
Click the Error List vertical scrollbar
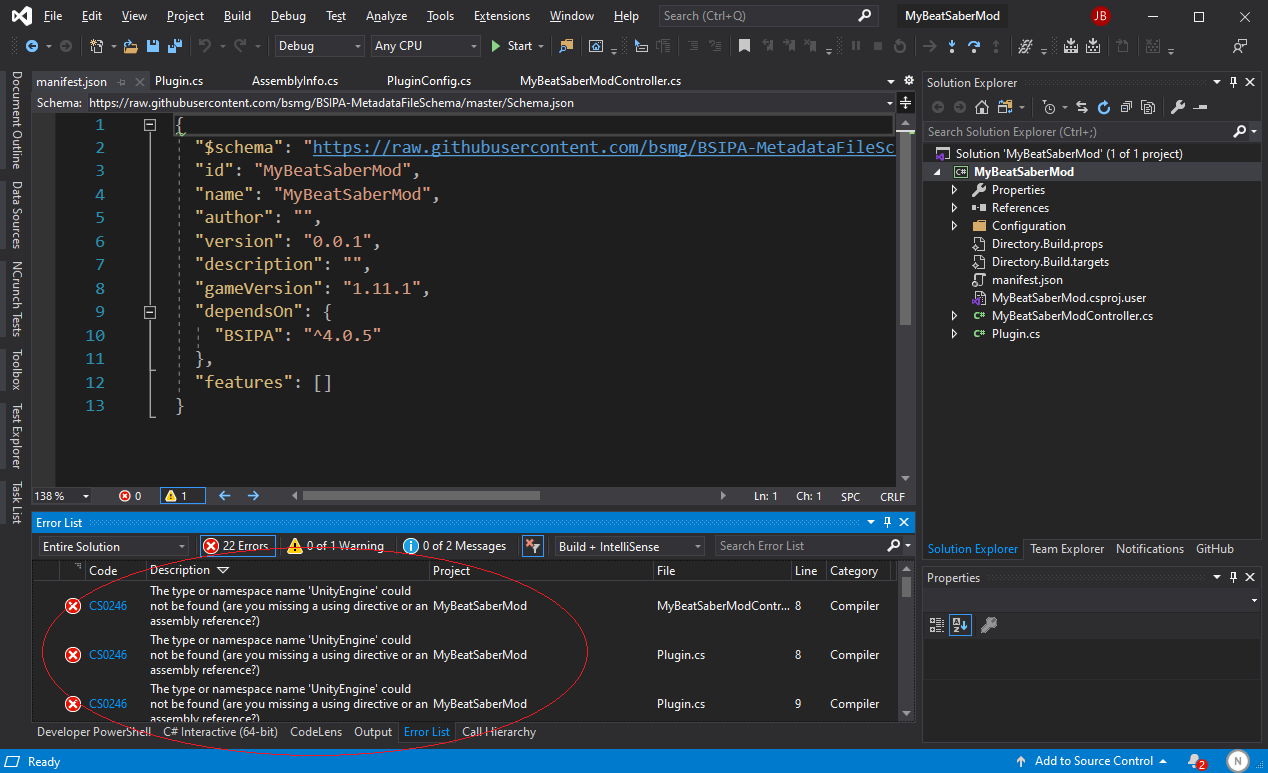point(906,587)
